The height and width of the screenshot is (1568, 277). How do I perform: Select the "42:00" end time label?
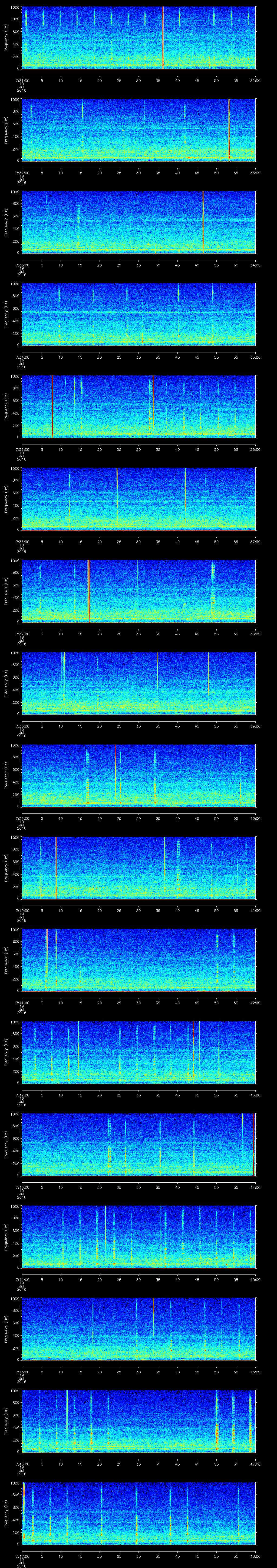point(255,1003)
